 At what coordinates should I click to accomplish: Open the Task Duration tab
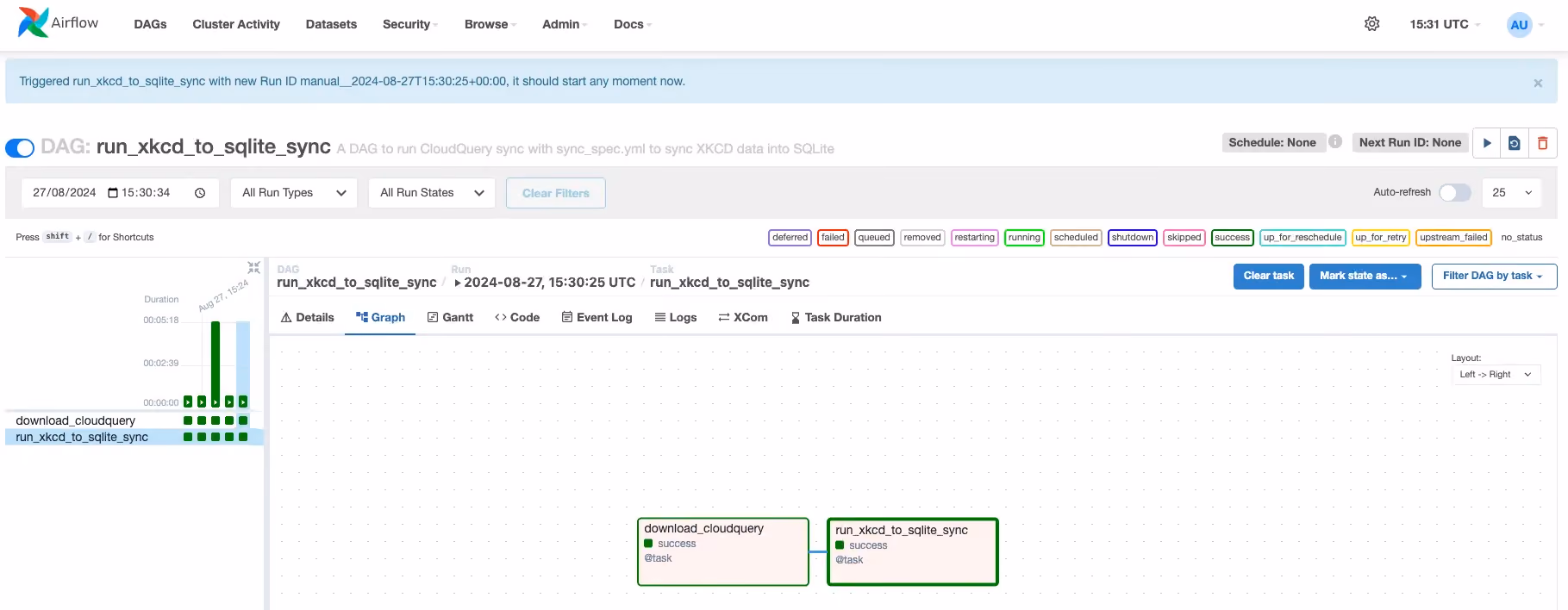(x=836, y=317)
